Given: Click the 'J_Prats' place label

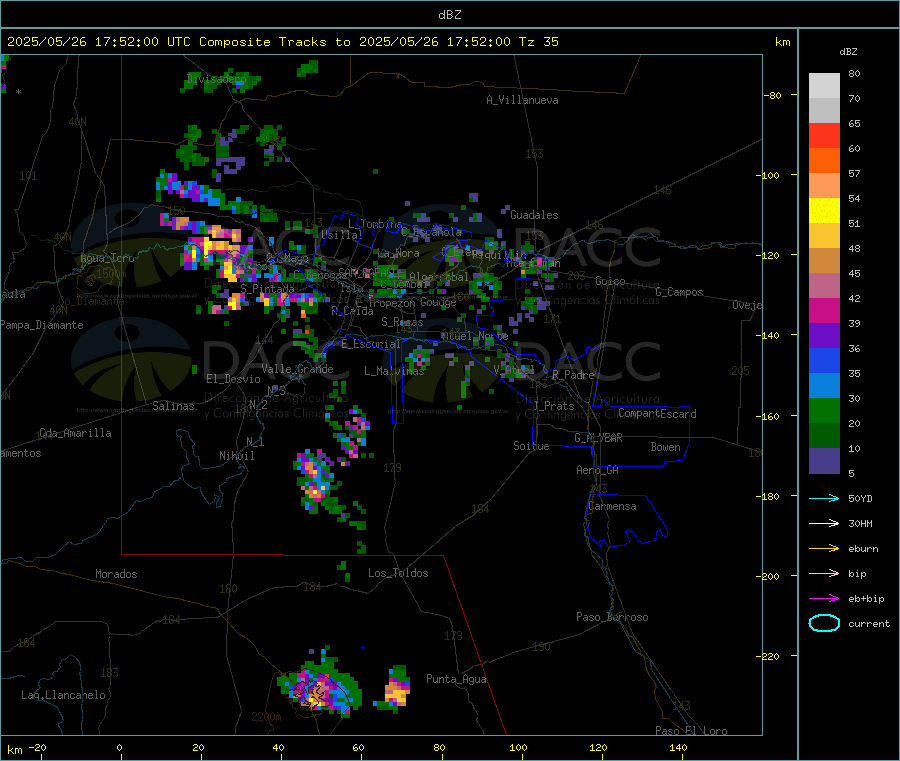Looking at the screenshot, I should tap(553, 405).
